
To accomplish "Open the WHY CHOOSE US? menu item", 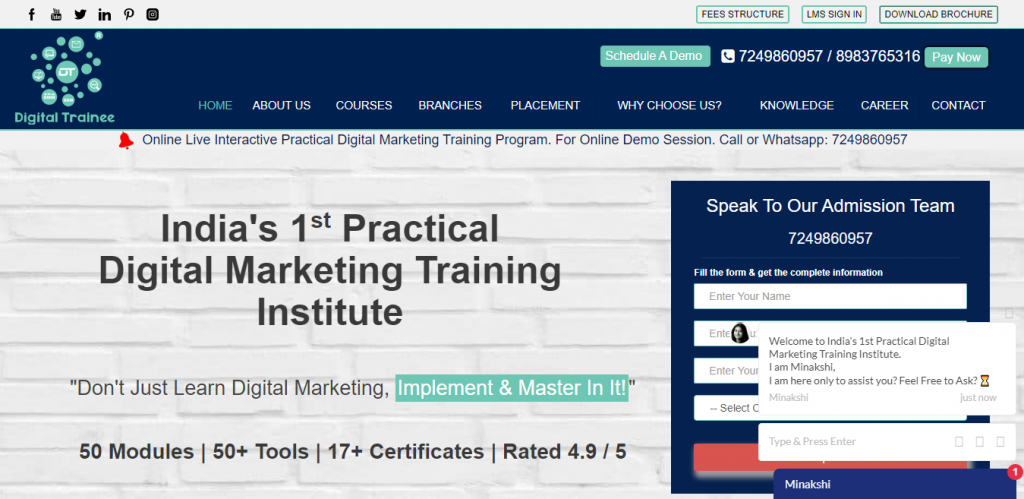I will [669, 105].
